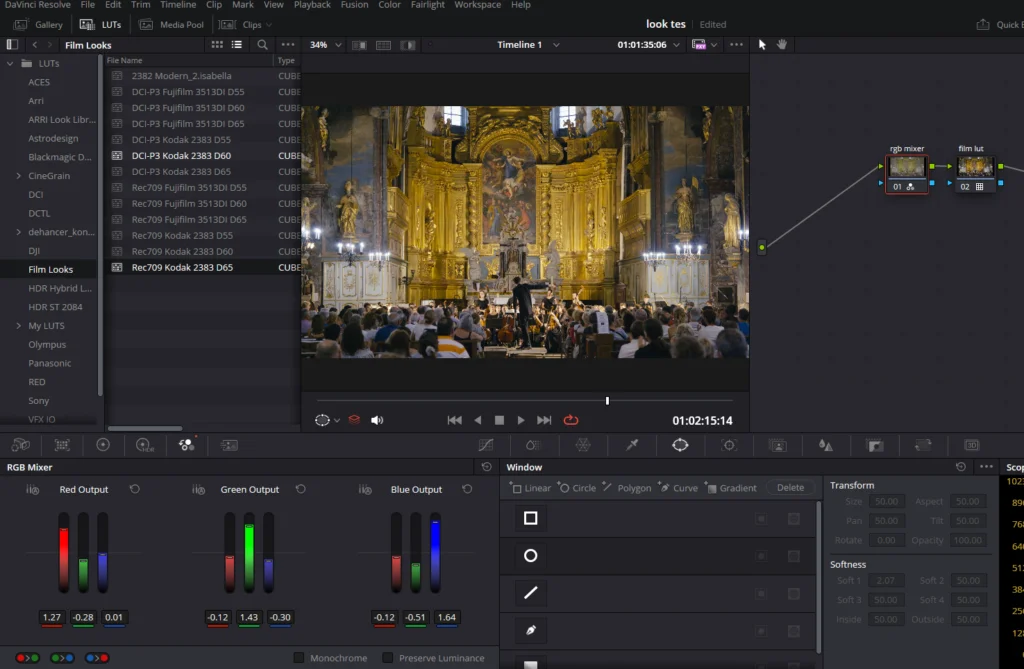The height and width of the screenshot is (669, 1024).
Task: Open the Tracker palette
Action: 729,444
